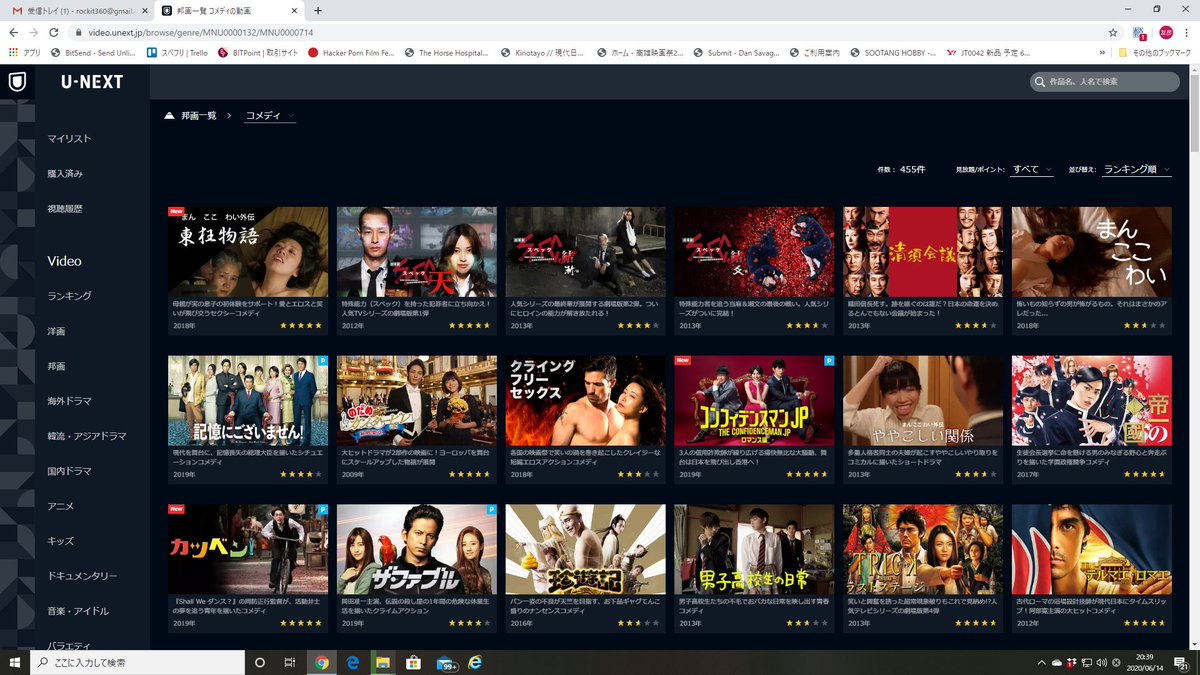Viewport: 1200px width, 675px height.
Task: Bookmark this page with the star icon
Action: [1113, 32]
